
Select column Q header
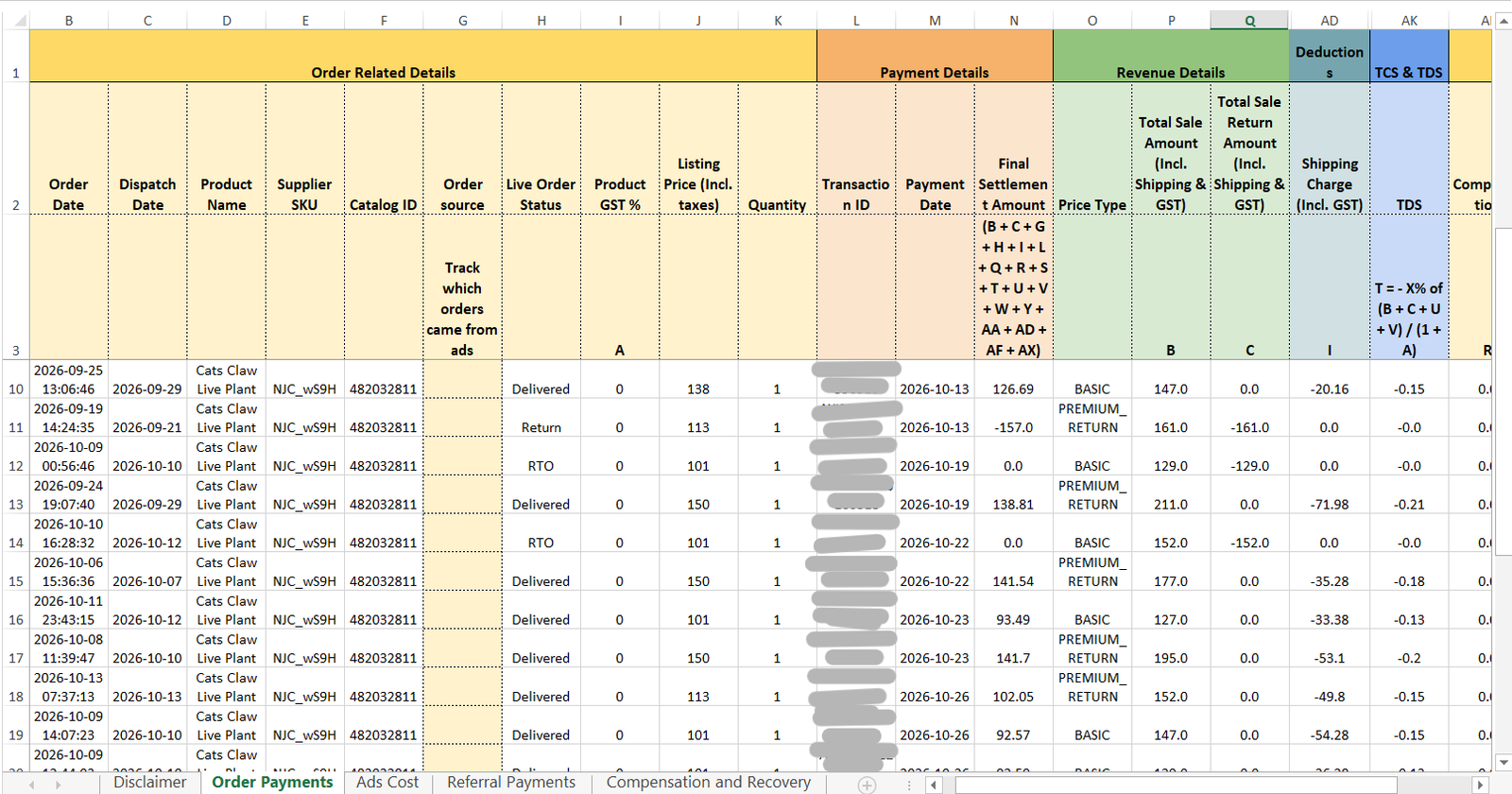(1249, 20)
